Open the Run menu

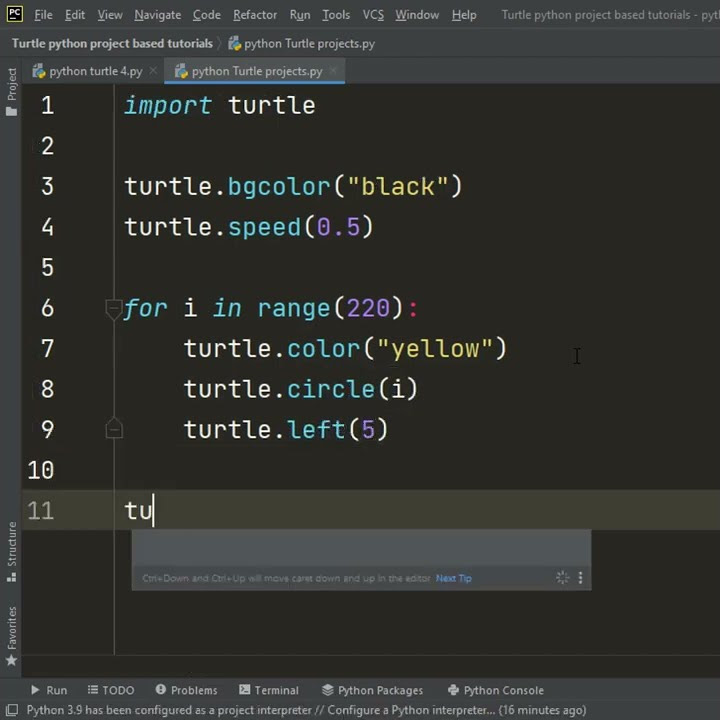300,15
